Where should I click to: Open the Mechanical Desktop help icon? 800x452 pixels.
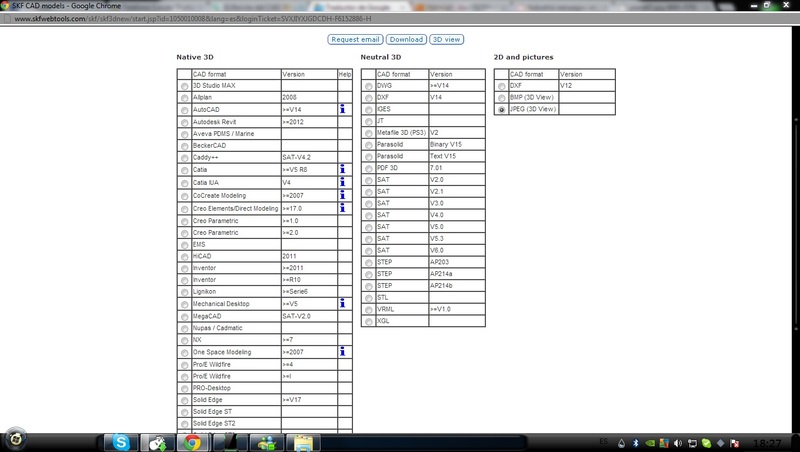[x=342, y=303]
